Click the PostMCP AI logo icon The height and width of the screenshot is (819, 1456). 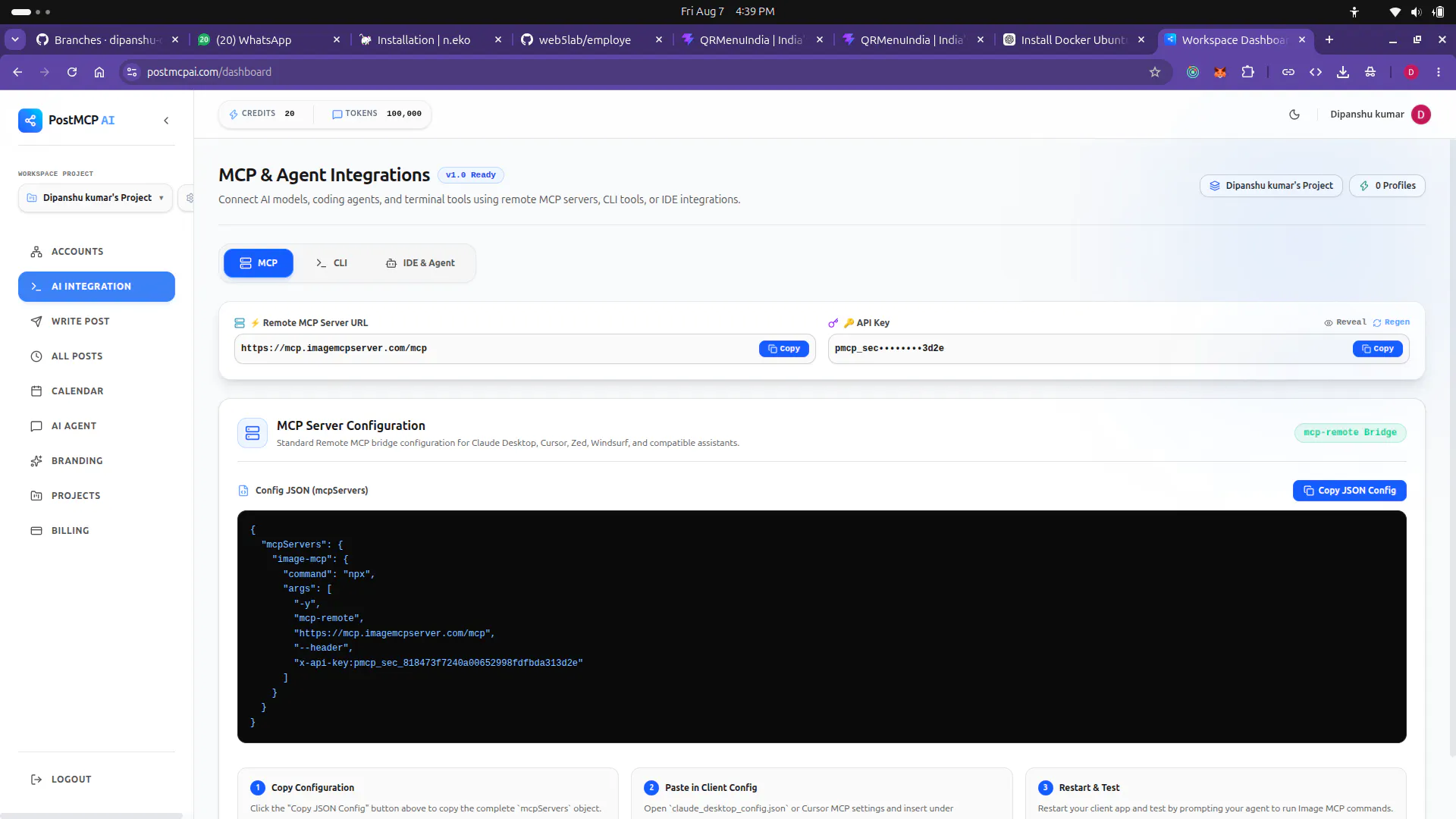click(30, 120)
